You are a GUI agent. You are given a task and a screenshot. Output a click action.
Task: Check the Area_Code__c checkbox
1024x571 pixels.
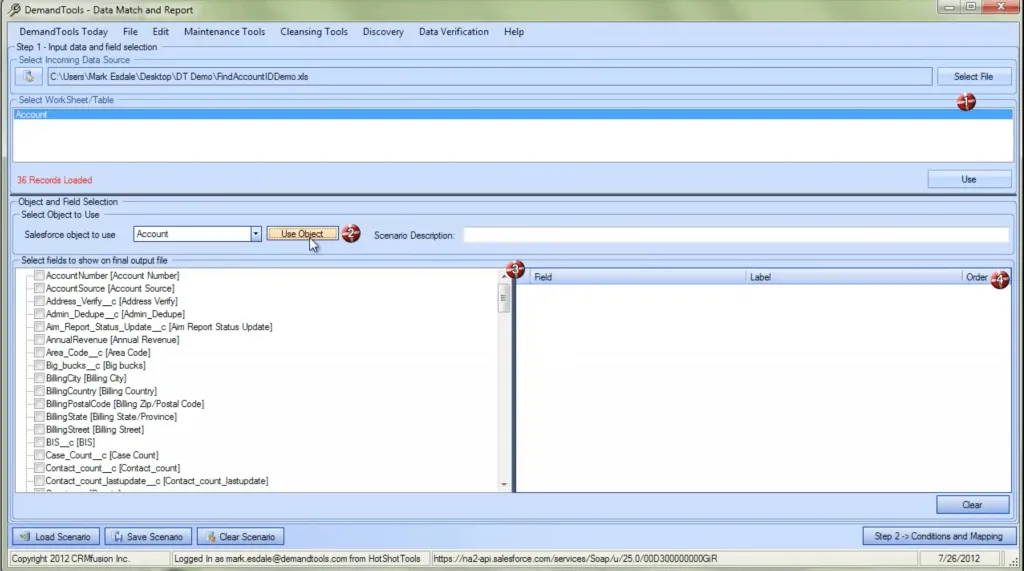coord(39,352)
